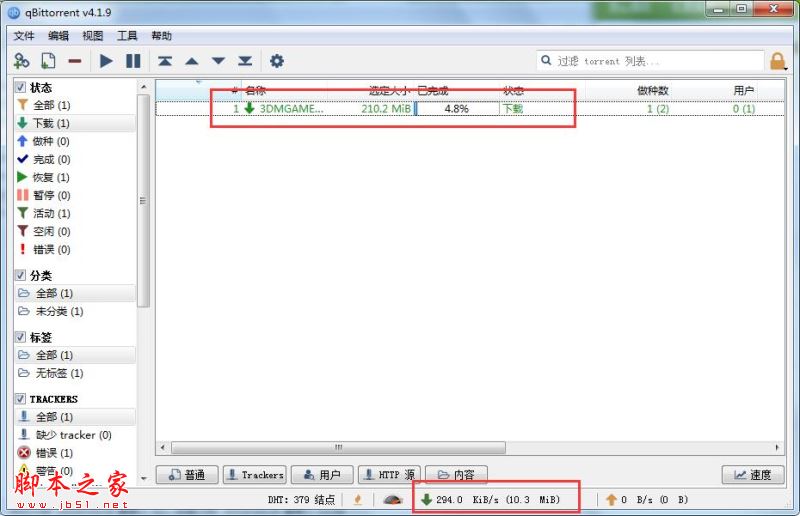
Task: Select 错误 (0) under 状态 filter
Action: (76, 249)
